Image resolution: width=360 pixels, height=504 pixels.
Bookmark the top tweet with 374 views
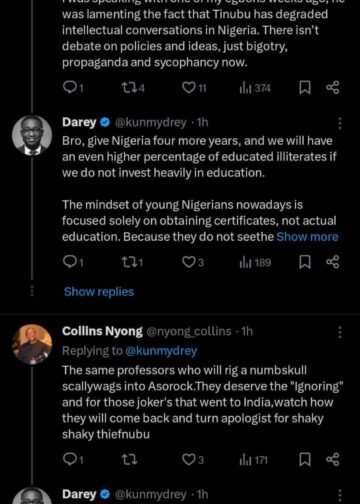tap(304, 87)
